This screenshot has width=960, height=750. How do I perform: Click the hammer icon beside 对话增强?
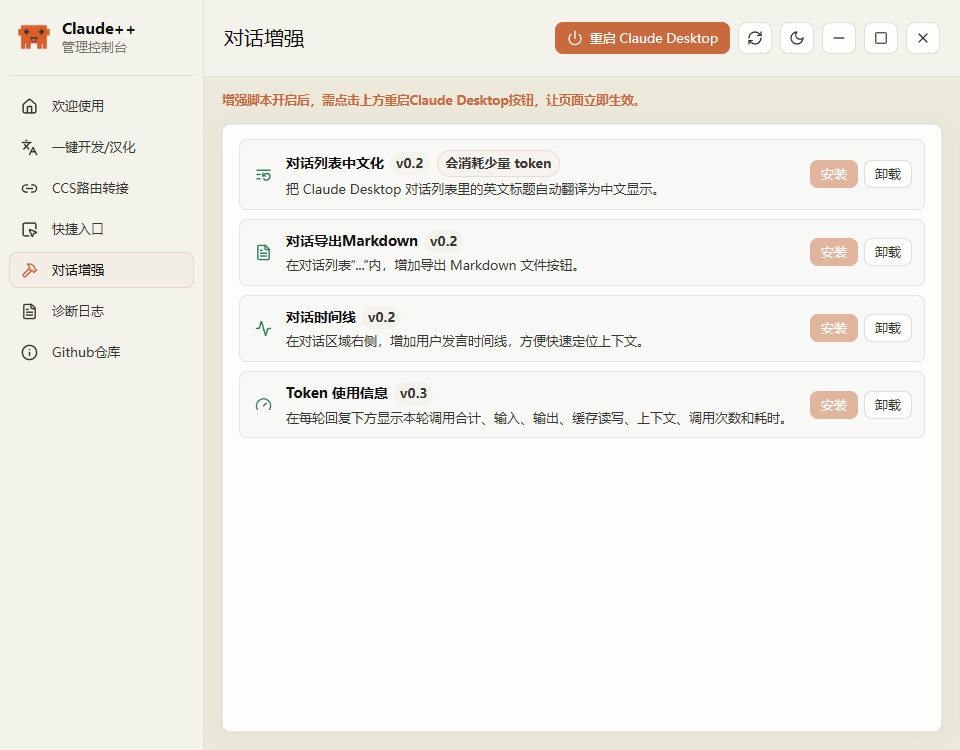pyautogui.click(x=29, y=270)
